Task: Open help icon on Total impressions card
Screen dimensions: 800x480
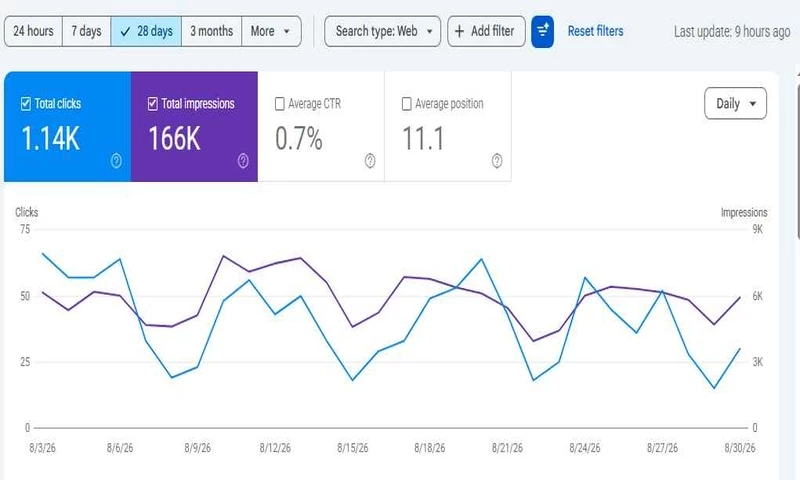Action: 243,161
